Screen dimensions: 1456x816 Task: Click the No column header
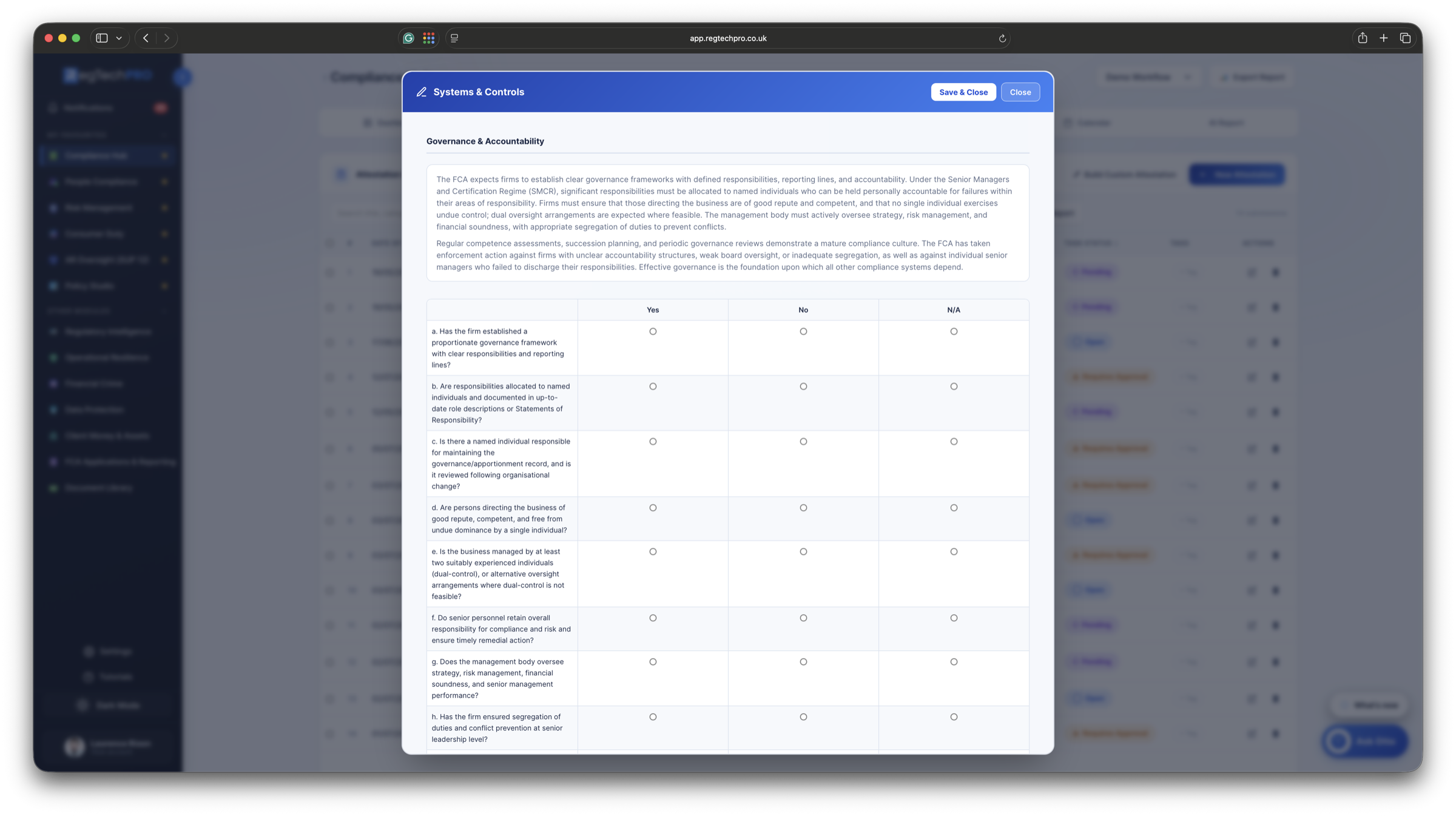(x=803, y=310)
